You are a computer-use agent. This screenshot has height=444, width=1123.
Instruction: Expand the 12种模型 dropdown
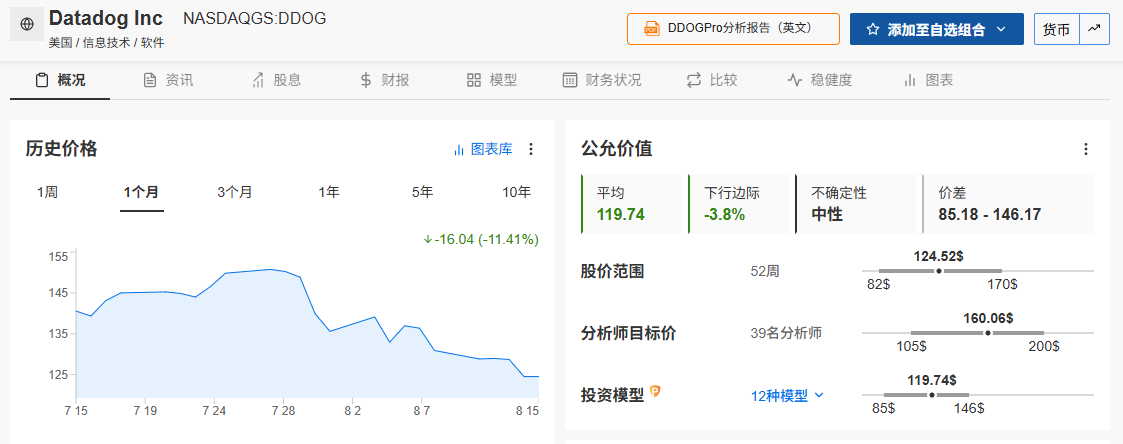click(x=787, y=395)
